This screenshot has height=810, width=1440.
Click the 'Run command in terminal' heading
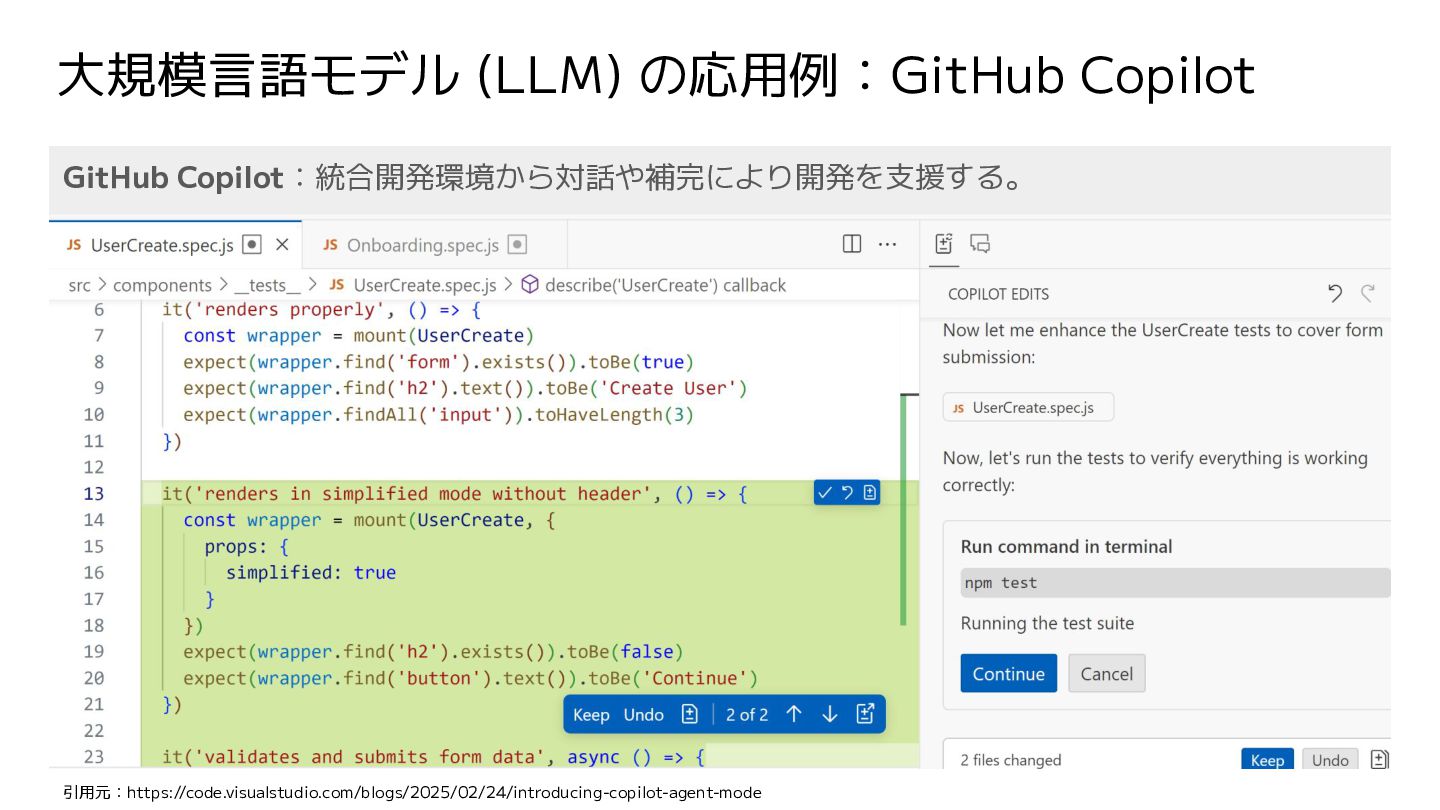click(1066, 546)
